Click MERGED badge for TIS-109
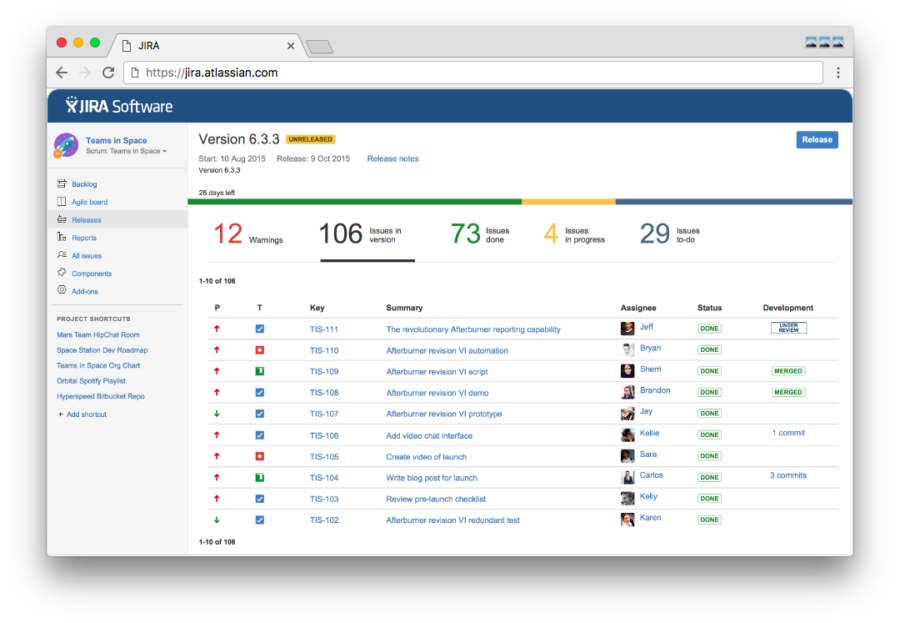 coord(788,371)
